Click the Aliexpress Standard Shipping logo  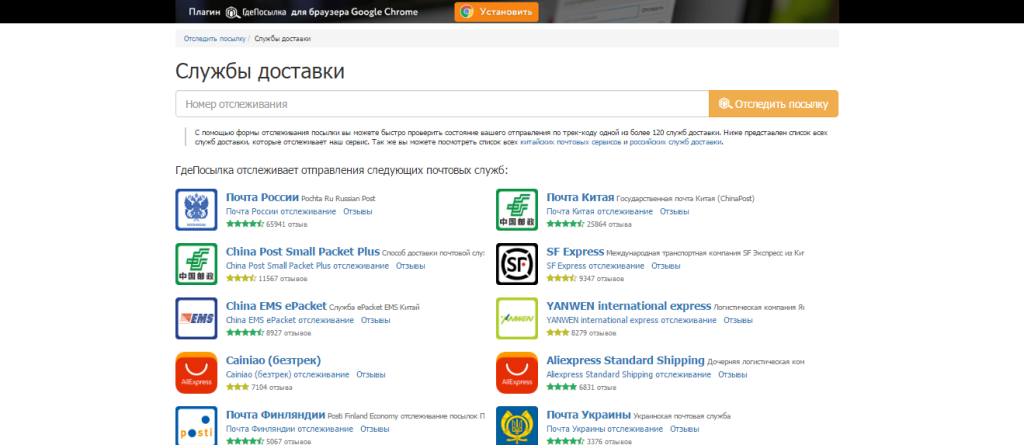pos(517,372)
